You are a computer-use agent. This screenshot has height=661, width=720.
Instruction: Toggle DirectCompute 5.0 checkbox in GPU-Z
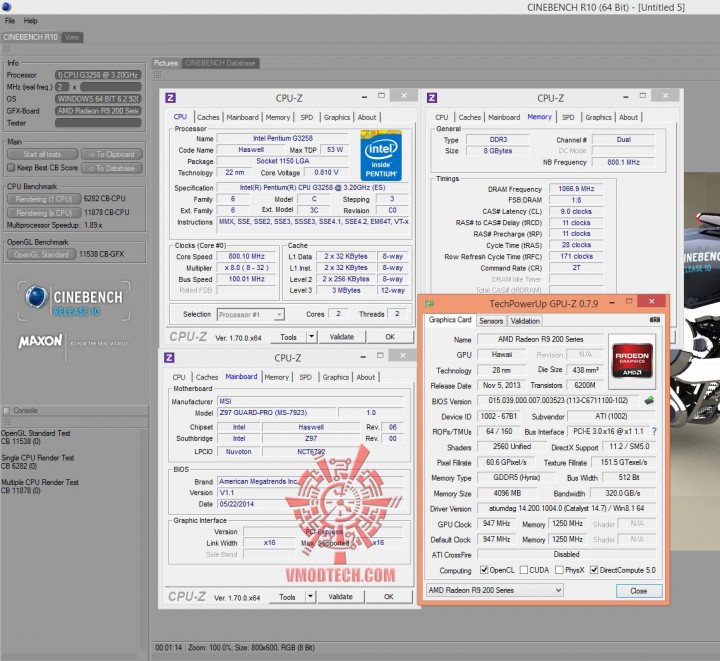[594, 570]
